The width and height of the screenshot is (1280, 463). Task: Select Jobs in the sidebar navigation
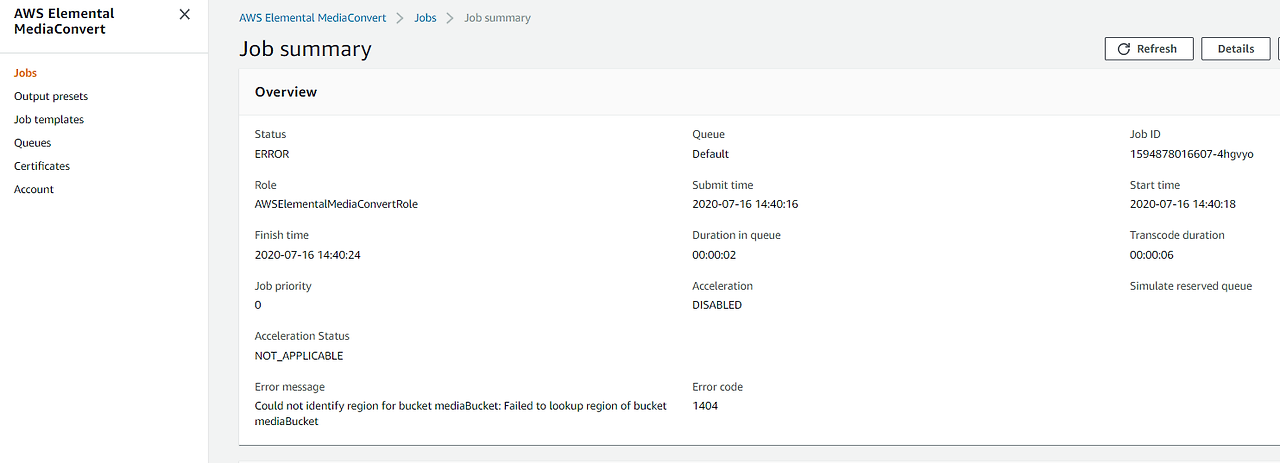pos(26,73)
